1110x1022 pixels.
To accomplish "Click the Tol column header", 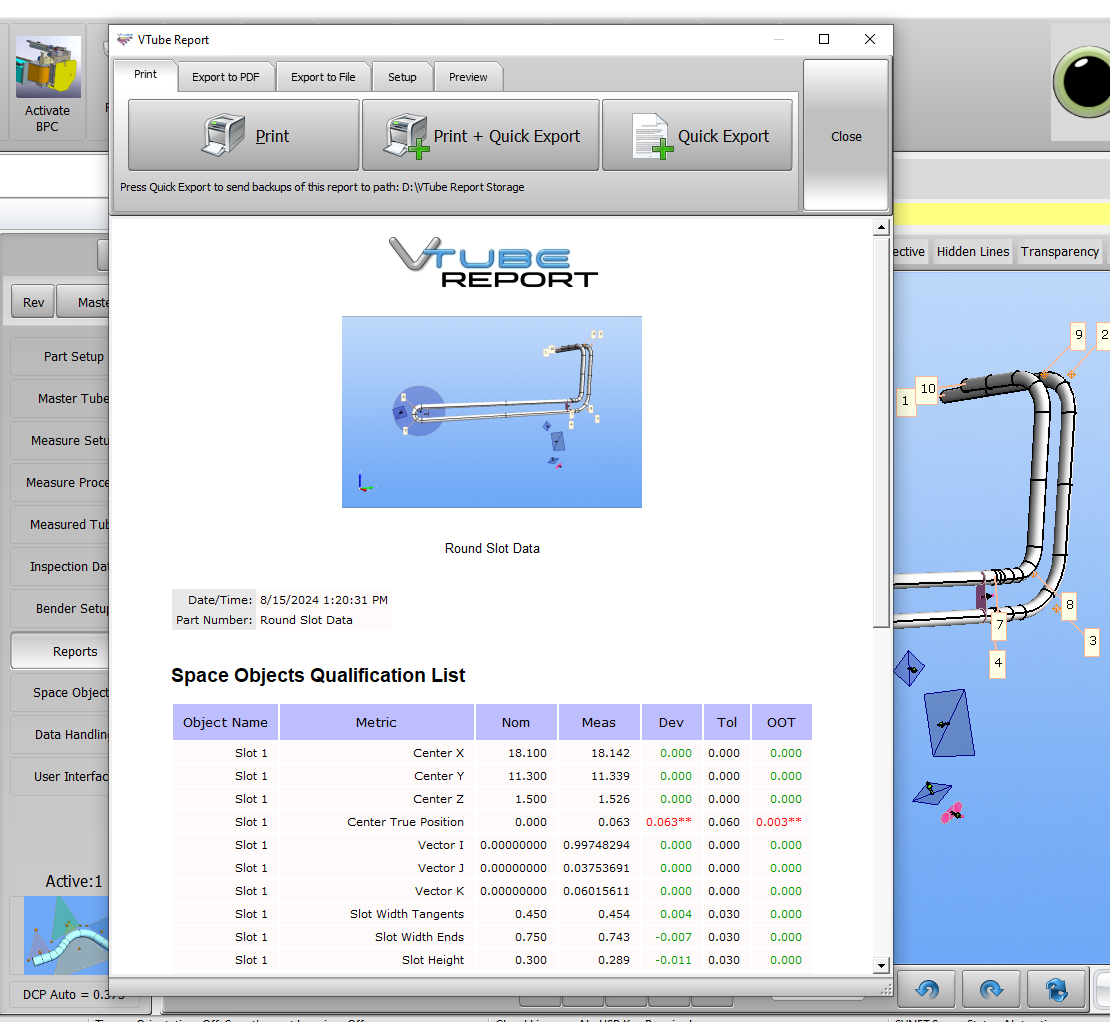I will [x=727, y=723].
